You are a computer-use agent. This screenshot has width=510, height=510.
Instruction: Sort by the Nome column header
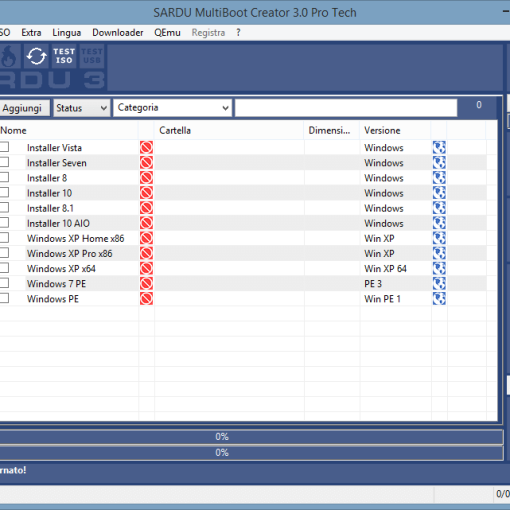69,130
